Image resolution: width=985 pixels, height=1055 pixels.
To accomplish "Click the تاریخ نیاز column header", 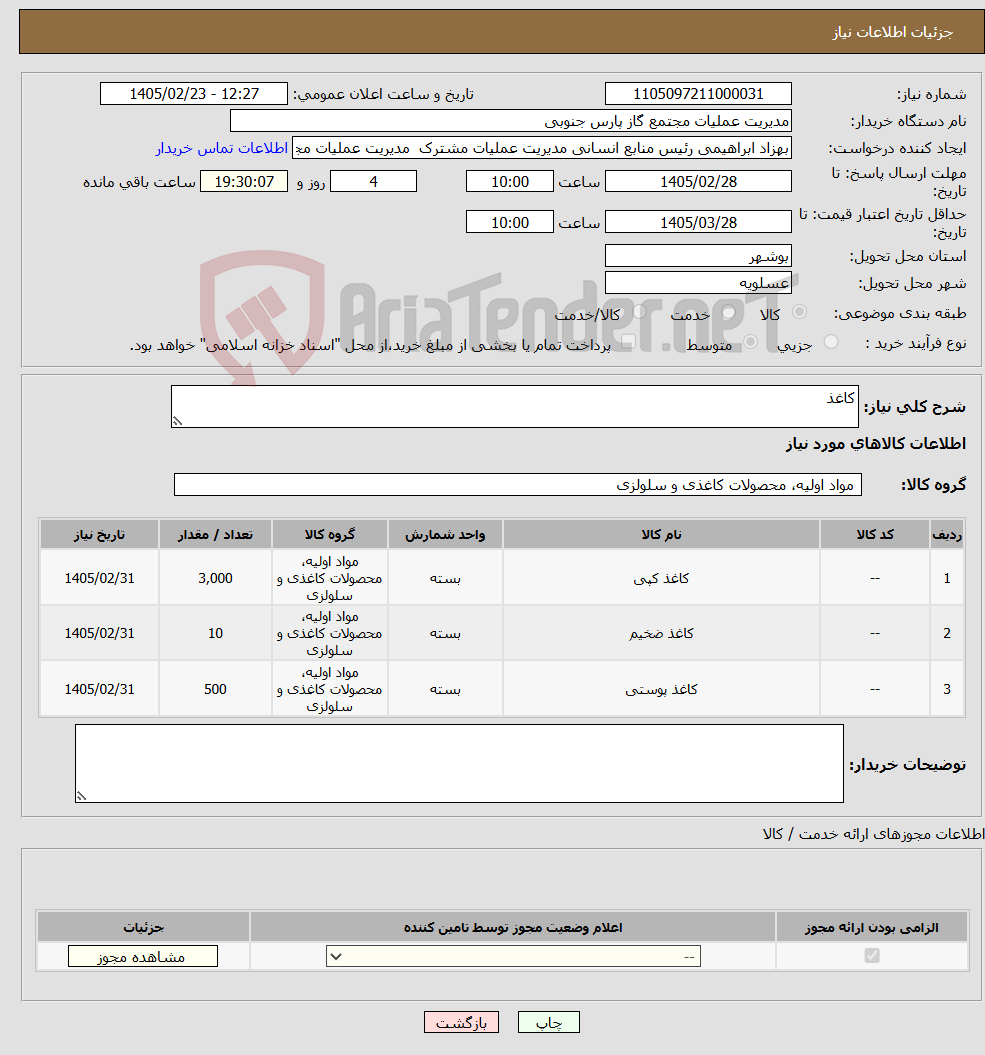I will point(100,534).
